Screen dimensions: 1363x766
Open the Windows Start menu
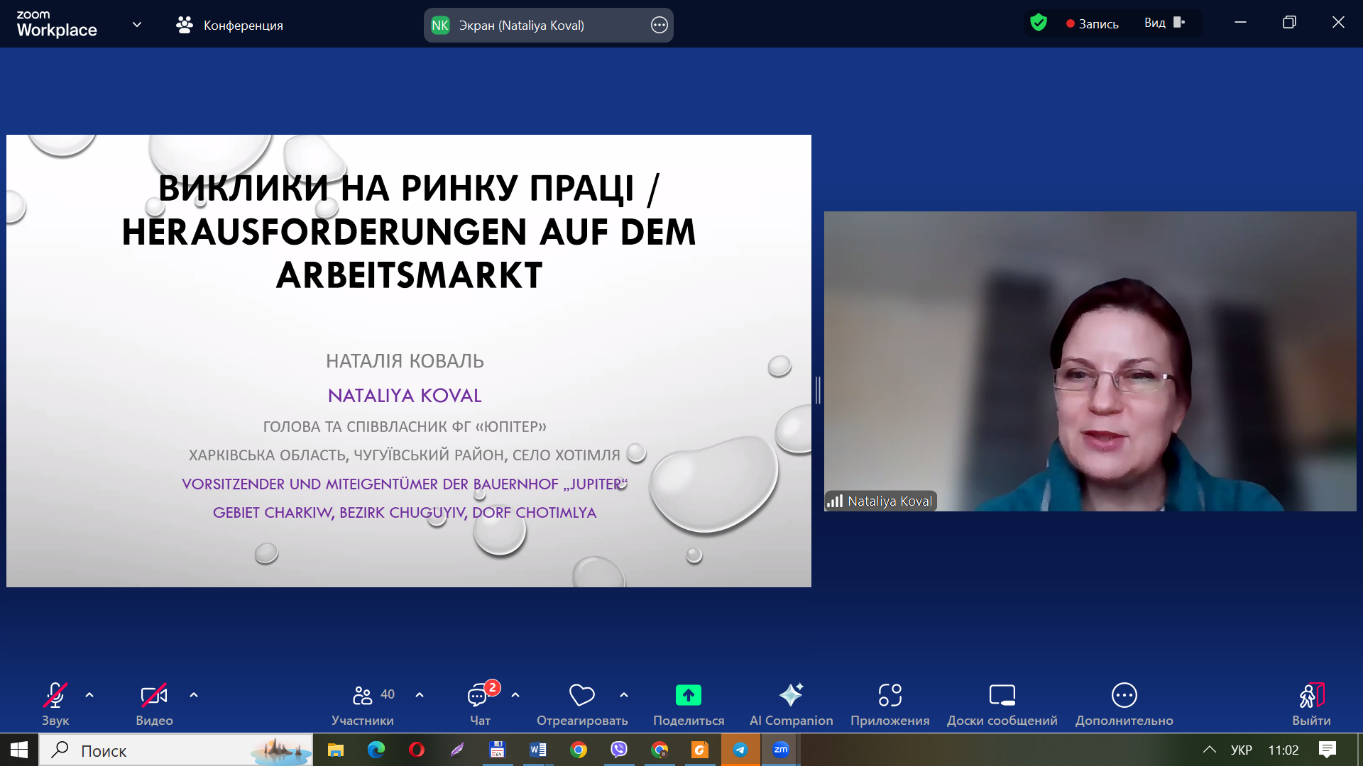tap(18, 749)
